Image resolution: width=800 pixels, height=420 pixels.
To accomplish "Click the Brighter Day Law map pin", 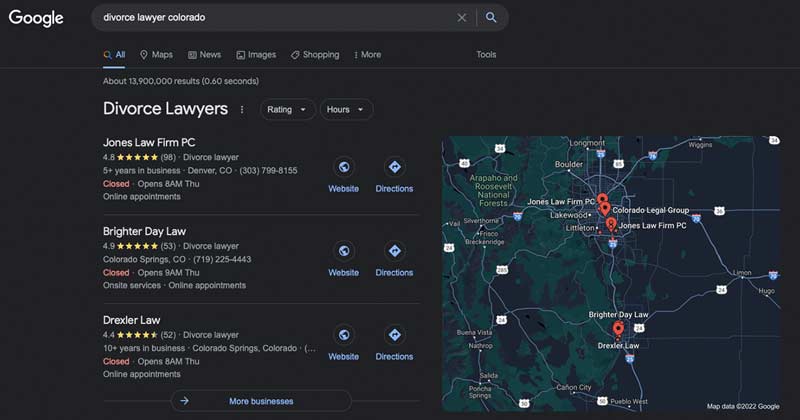I will coord(618,328).
